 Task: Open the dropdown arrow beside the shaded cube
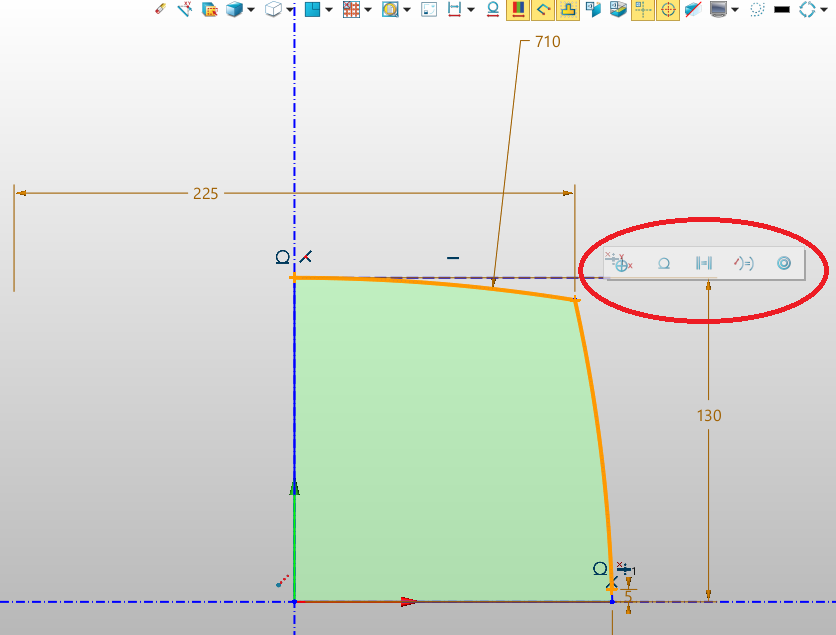[250, 10]
